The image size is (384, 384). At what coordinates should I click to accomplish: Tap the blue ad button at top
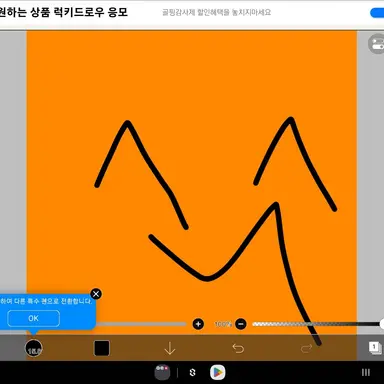[x=377, y=13]
